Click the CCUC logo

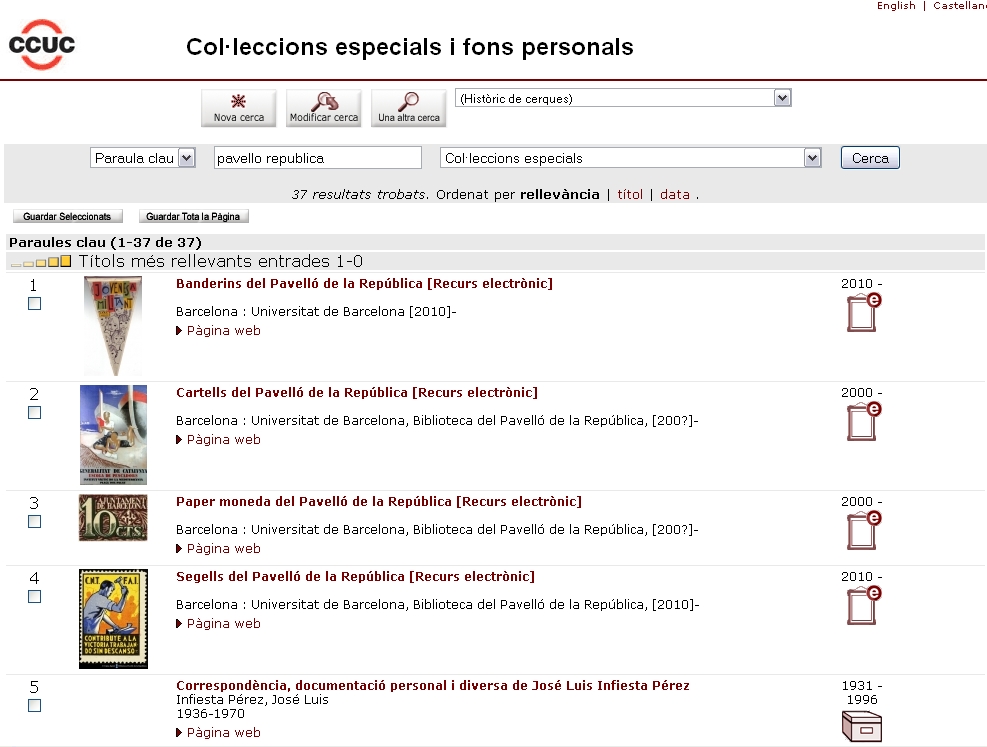42,44
